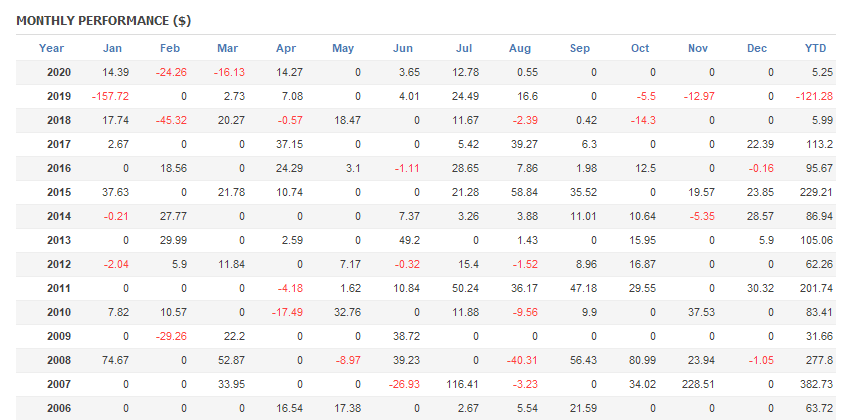
Task: Click the YTD column header
Action: click(x=815, y=48)
